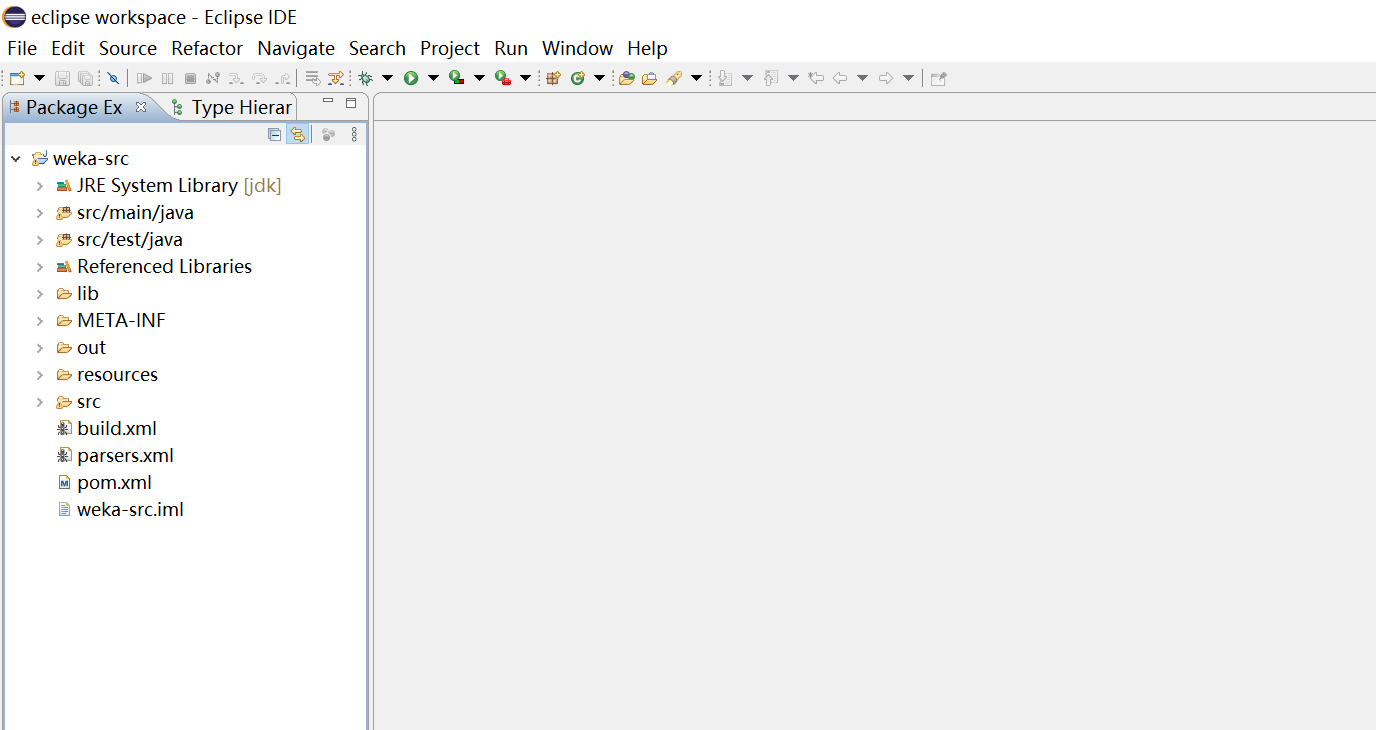The image size is (1376, 730).
Task: Click the Step Return icon
Action: click(283, 78)
